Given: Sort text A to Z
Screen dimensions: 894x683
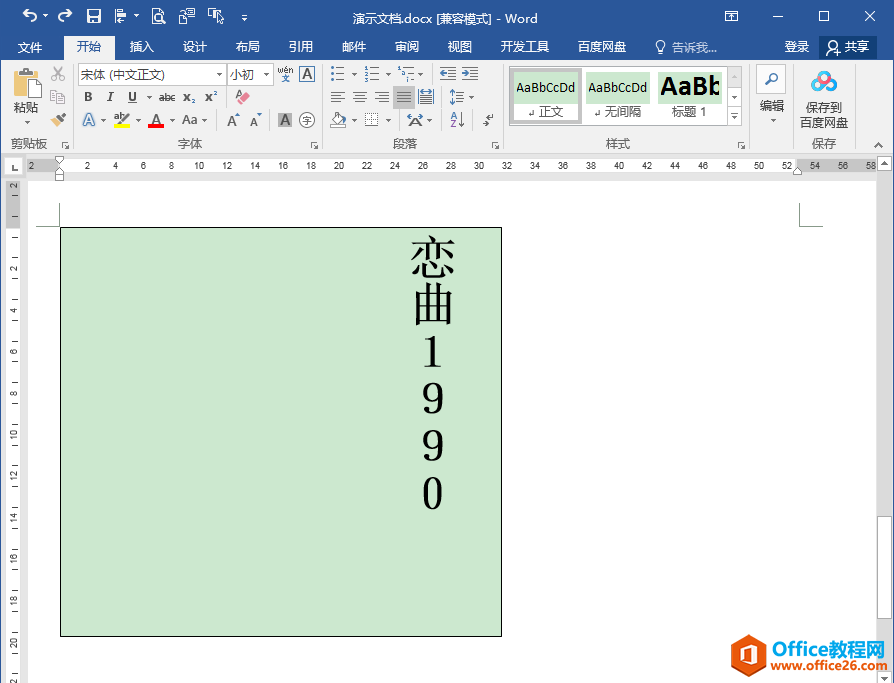Looking at the screenshot, I should tap(457, 120).
